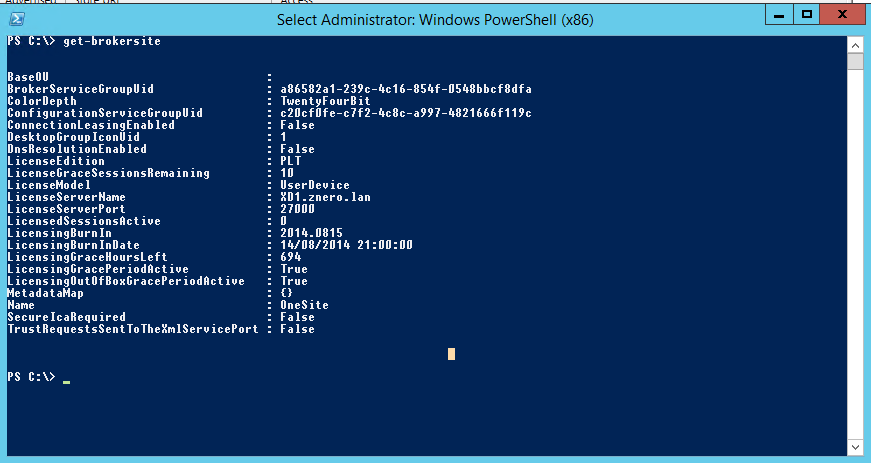Click the LicensingBurnInDate value

pos(347,245)
